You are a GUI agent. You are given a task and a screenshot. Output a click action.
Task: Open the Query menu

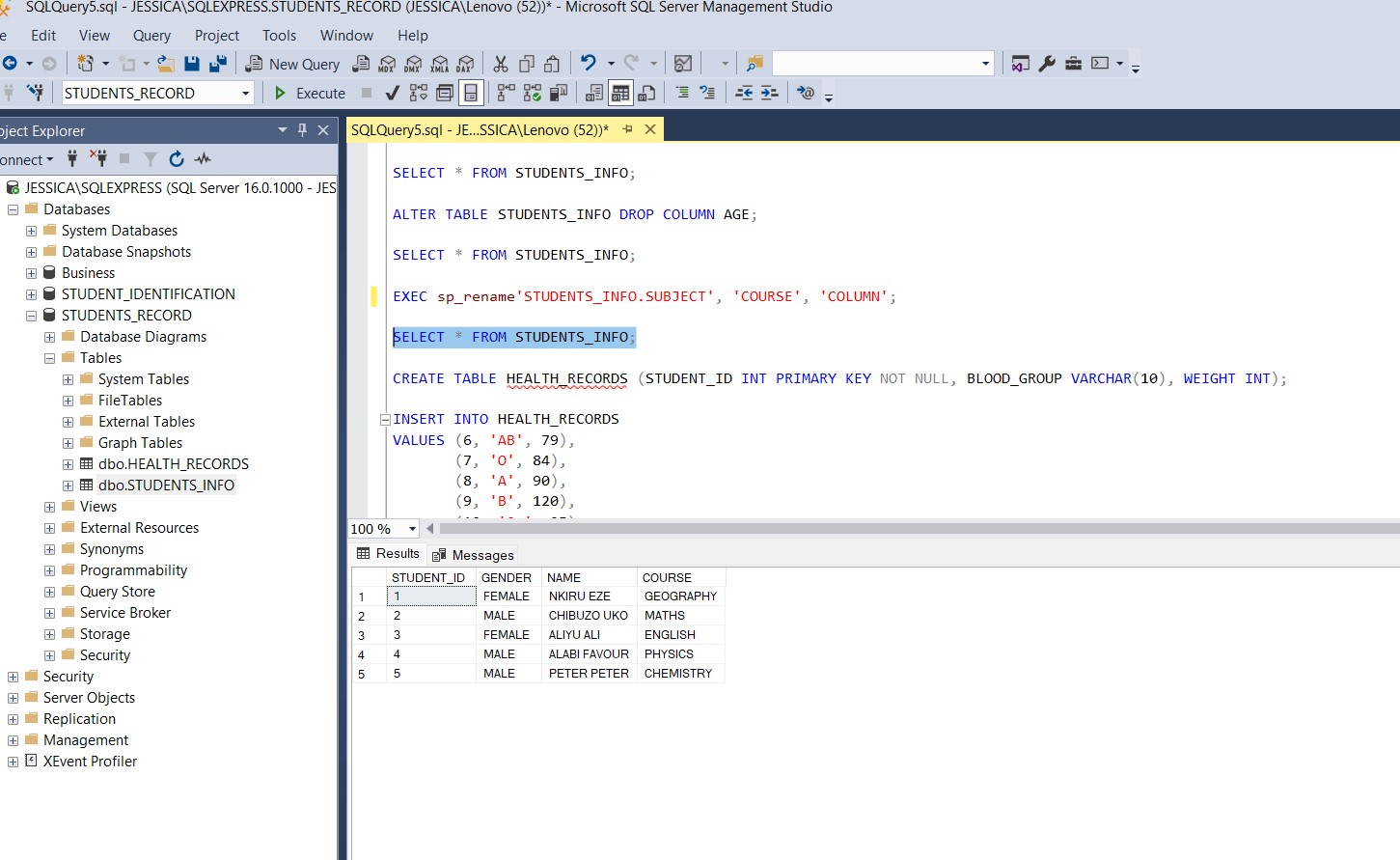(x=151, y=36)
